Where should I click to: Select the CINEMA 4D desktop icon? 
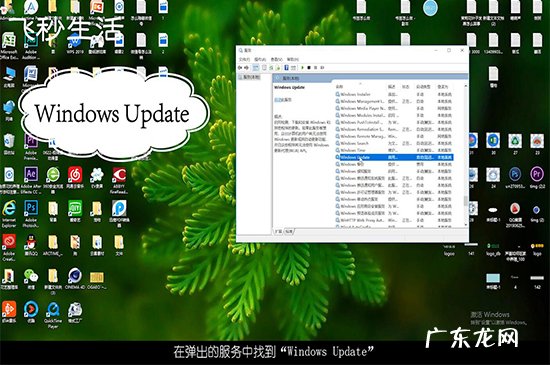[x=75, y=278]
